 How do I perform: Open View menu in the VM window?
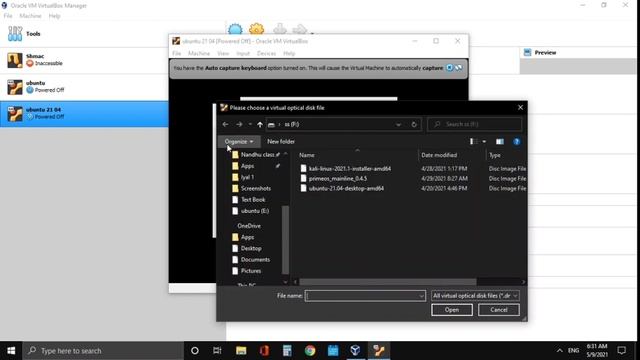223,53
